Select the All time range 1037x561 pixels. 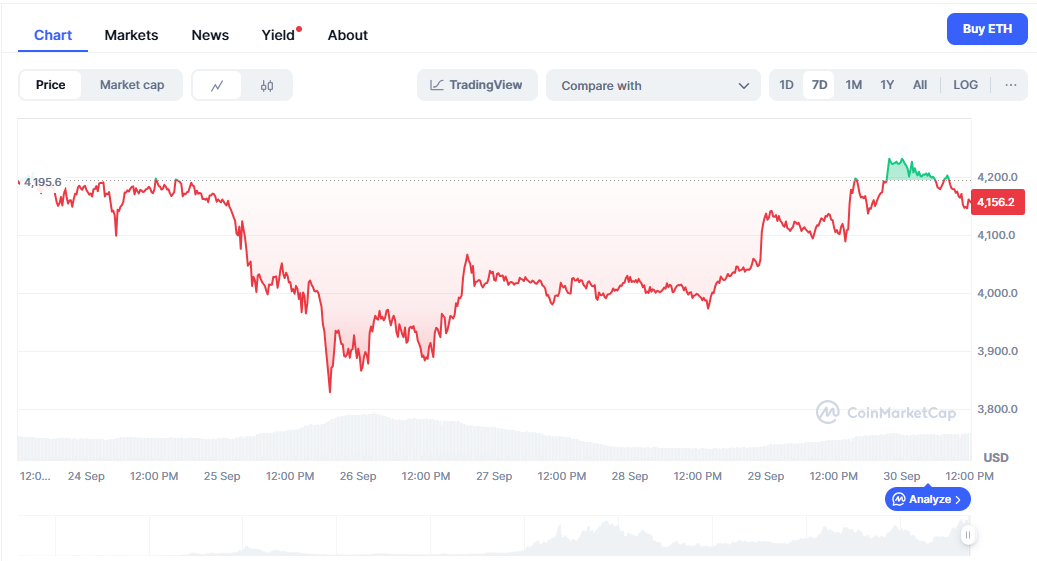coord(920,85)
